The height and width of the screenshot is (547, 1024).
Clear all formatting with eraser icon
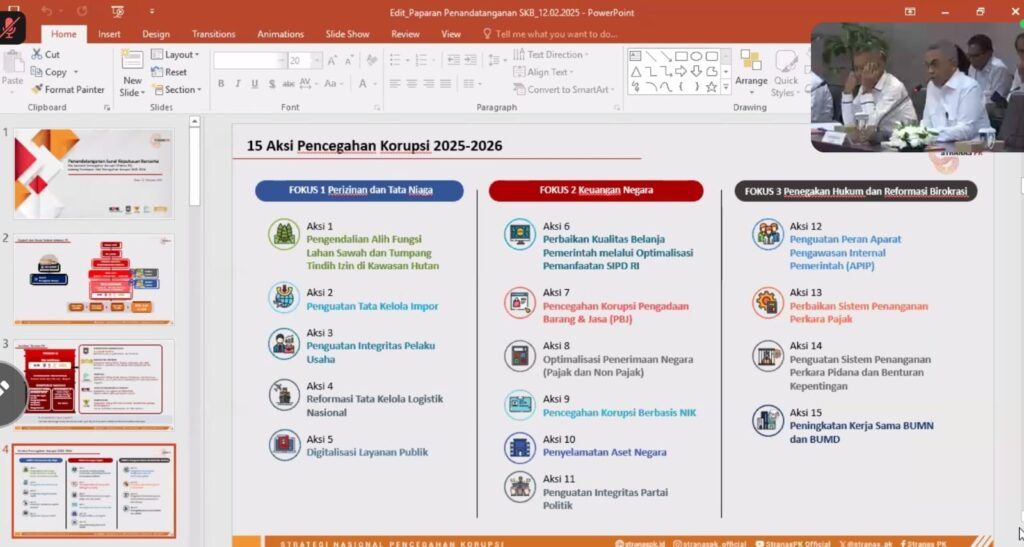pyautogui.click(x=372, y=61)
